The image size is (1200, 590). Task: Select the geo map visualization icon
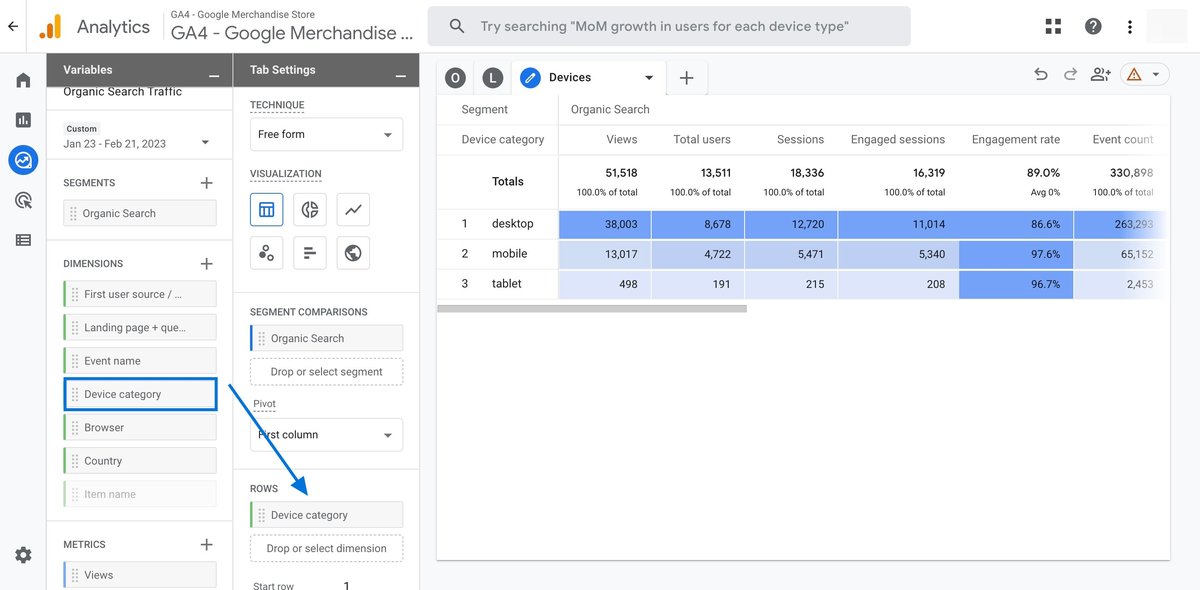click(x=353, y=253)
